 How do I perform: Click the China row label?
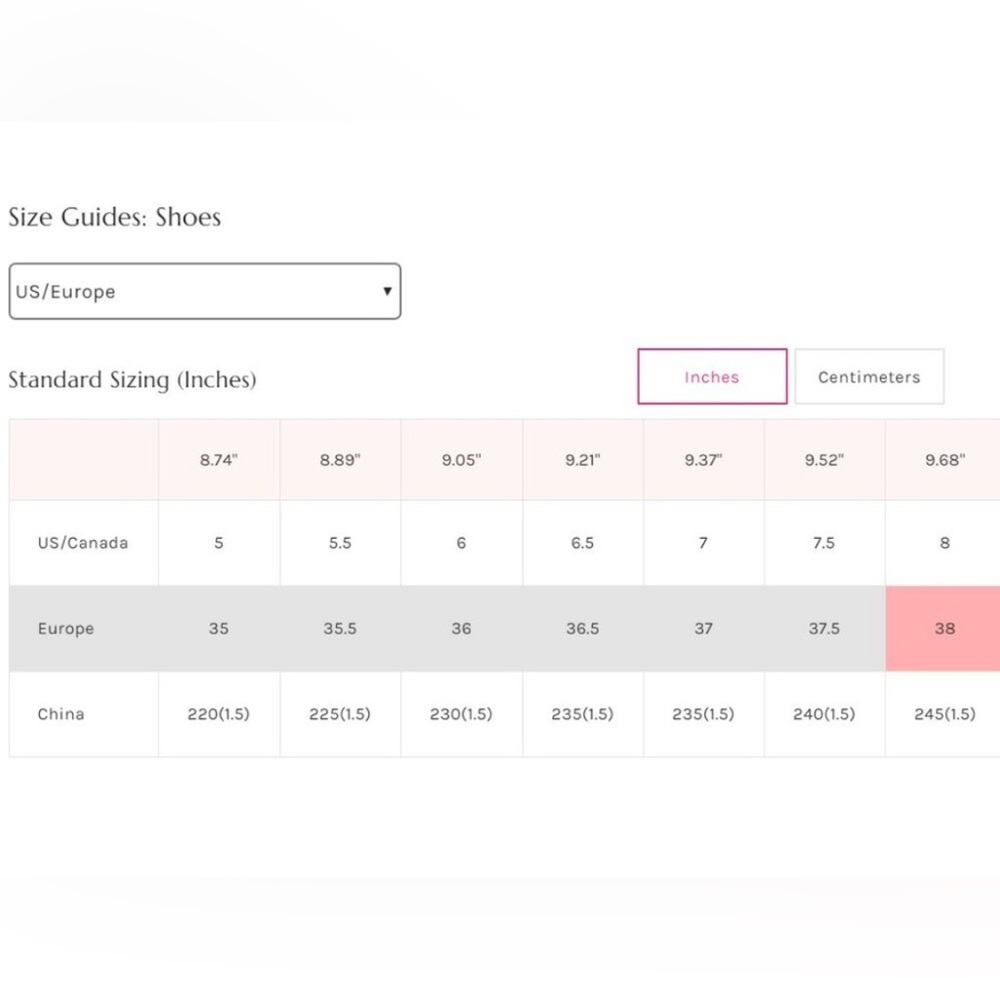[61, 714]
